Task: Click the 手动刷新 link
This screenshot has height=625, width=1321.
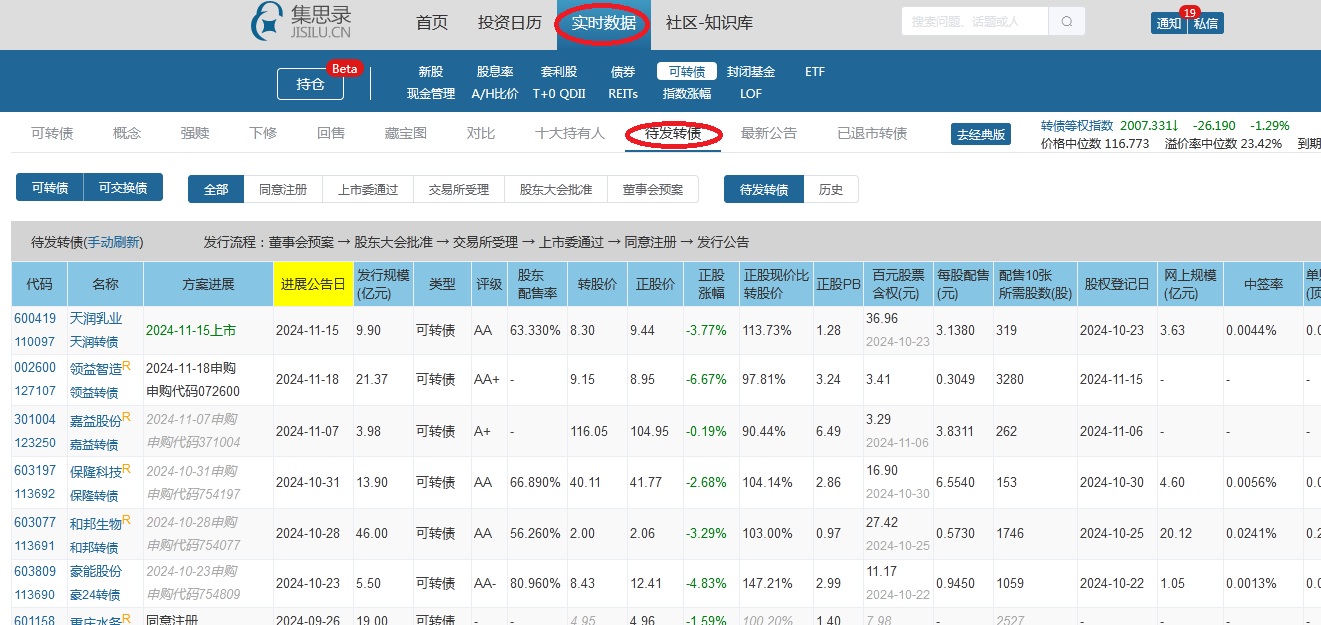Action: pyautogui.click(x=114, y=242)
